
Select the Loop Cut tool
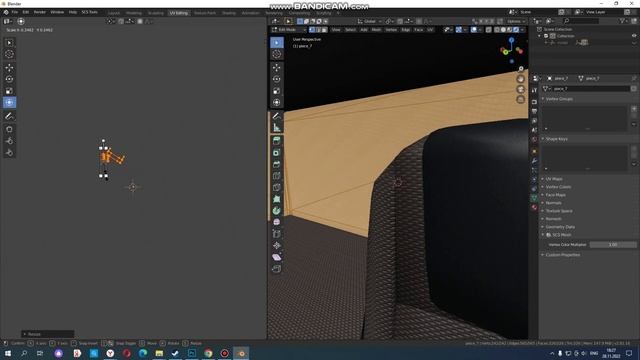tap(277, 176)
